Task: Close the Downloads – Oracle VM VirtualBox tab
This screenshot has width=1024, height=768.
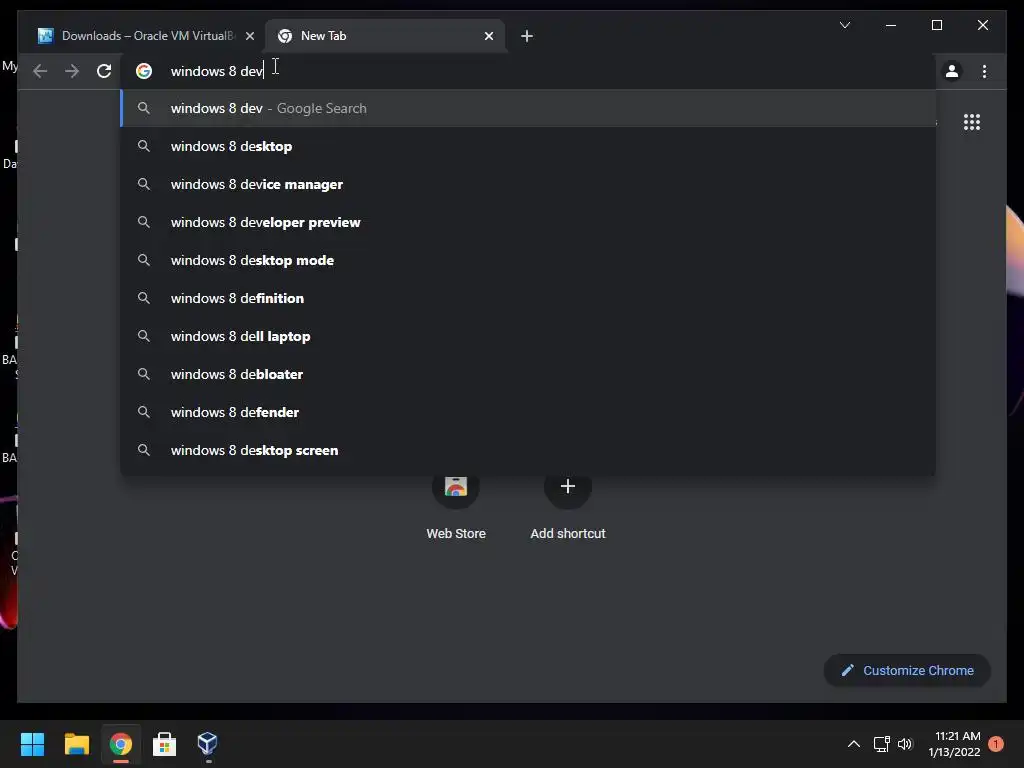Action: [249, 36]
